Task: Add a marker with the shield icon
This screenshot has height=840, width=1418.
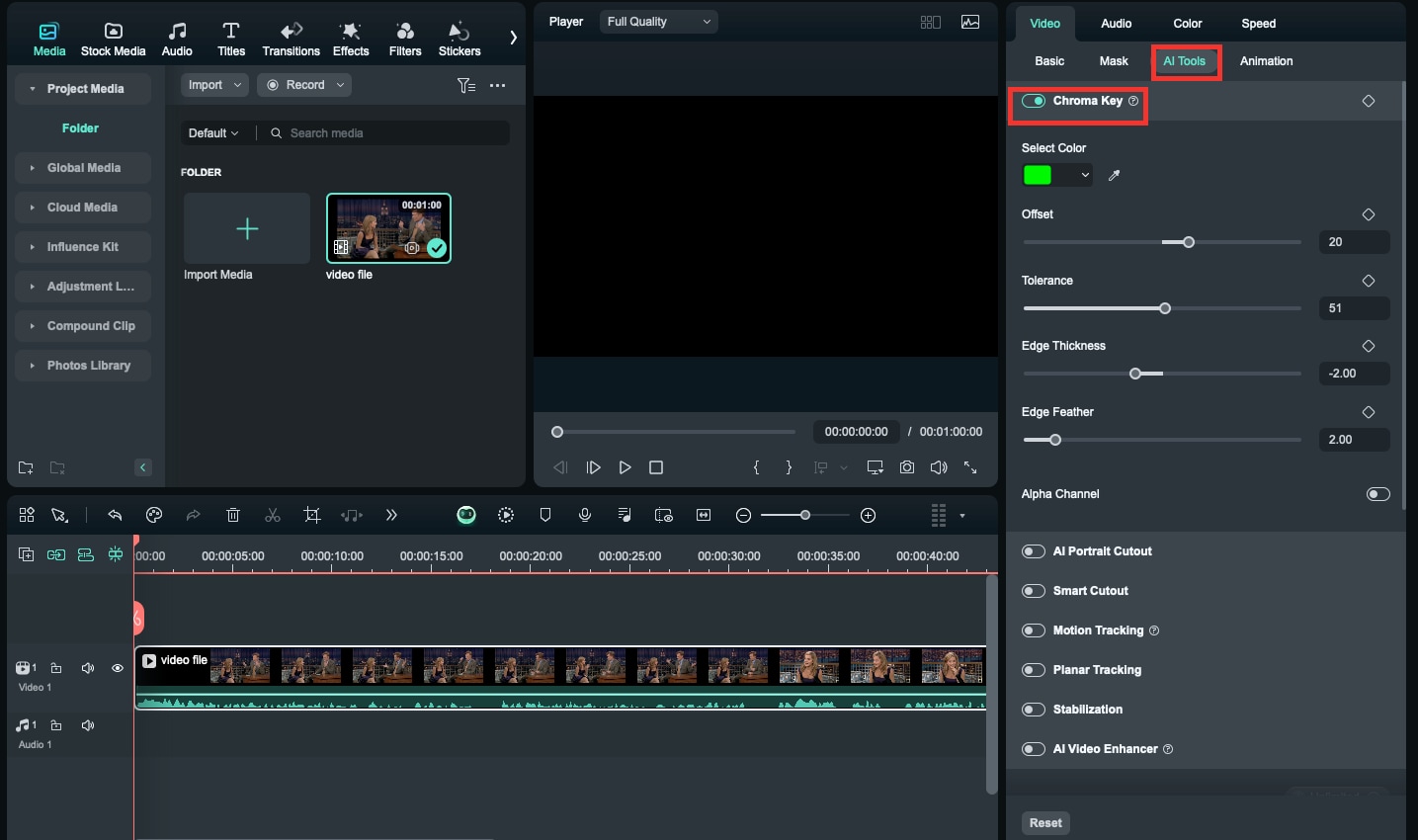Action: tap(545, 515)
